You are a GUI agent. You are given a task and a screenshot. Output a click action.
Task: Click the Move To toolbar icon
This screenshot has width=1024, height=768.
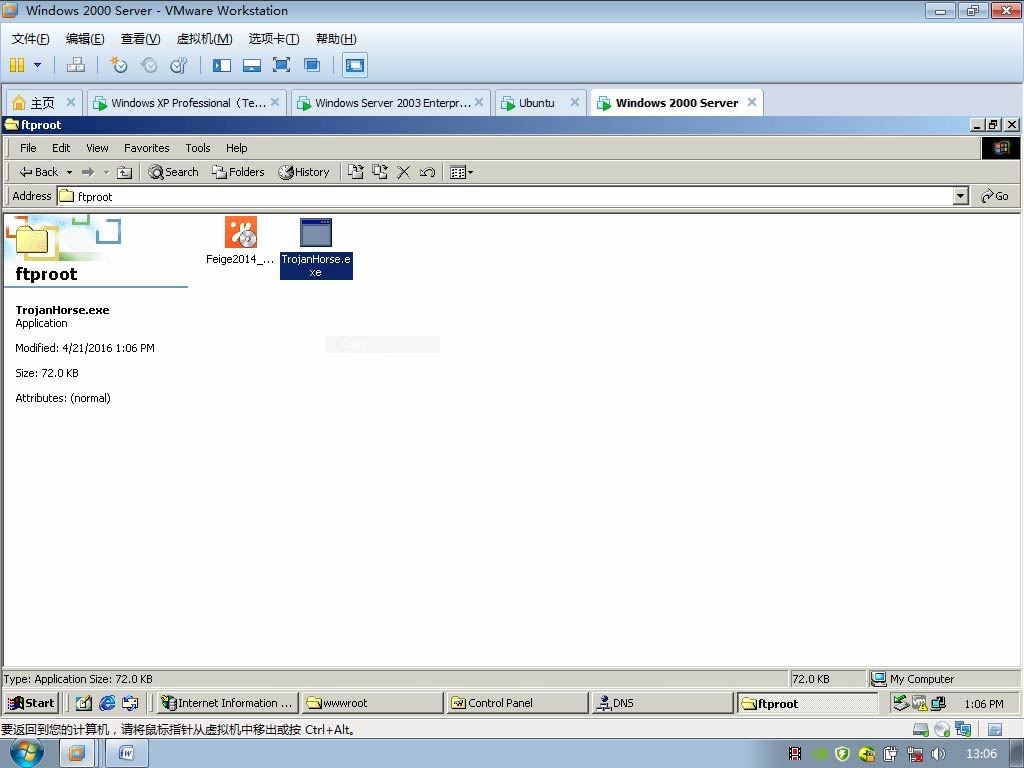(355, 172)
